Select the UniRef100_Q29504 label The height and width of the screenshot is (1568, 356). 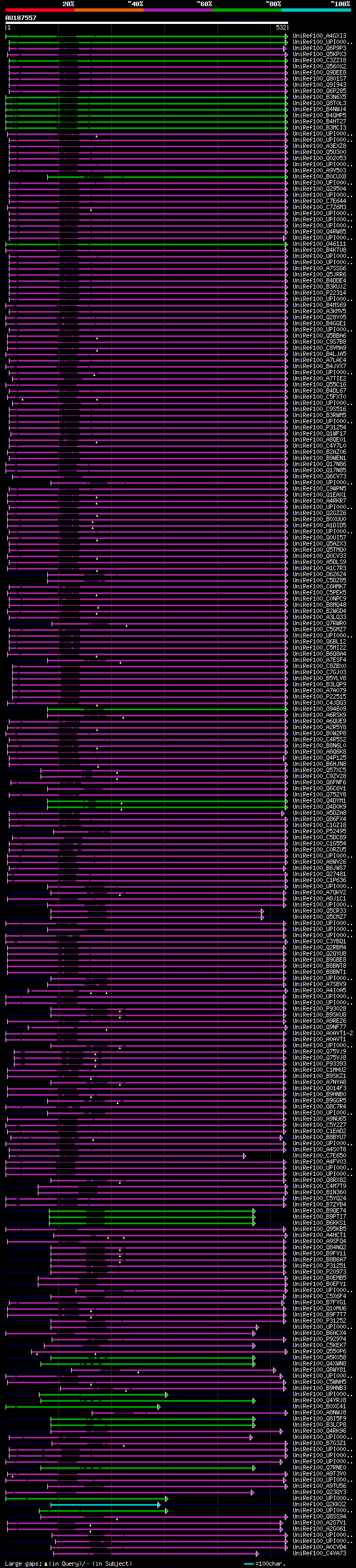319,189
